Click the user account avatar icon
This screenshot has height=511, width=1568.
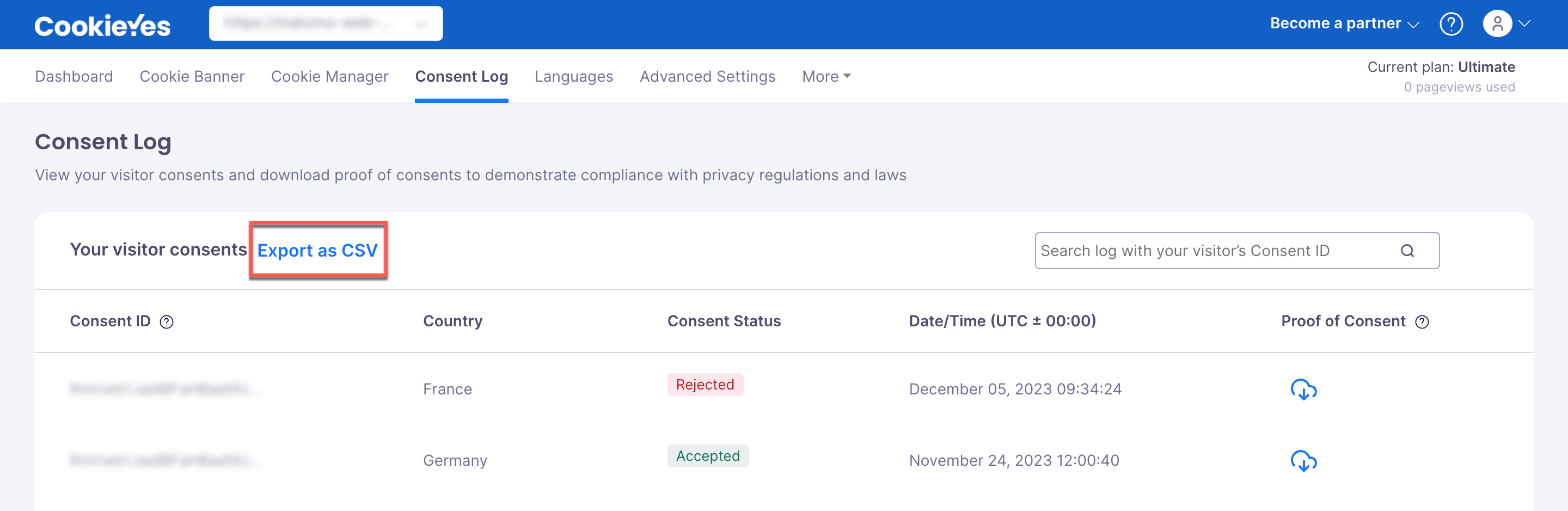pos(1497,24)
